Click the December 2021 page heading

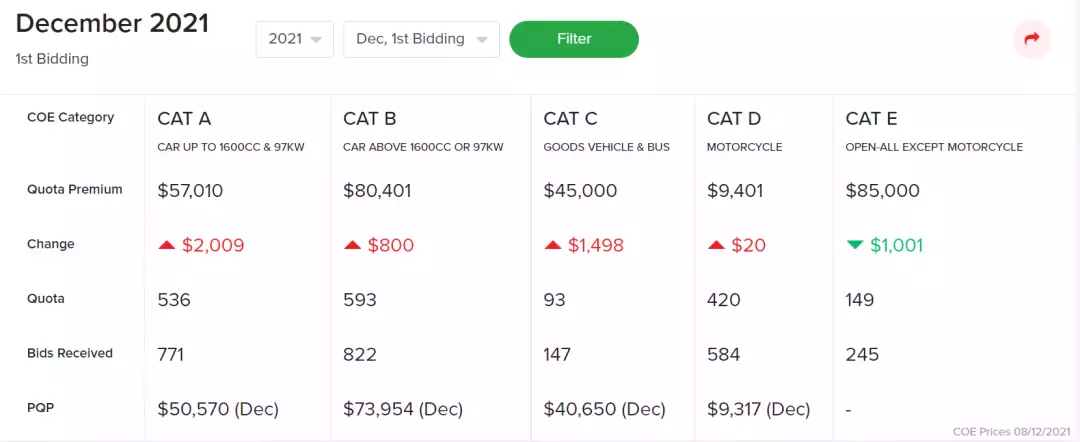113,24
